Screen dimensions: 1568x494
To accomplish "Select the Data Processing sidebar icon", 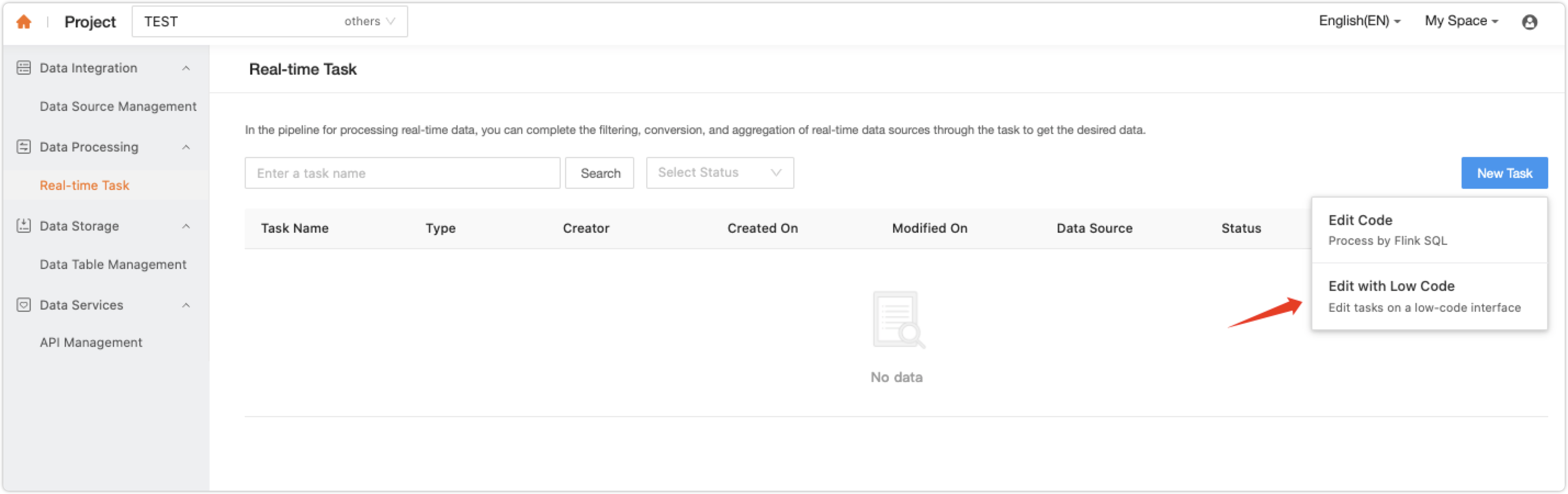I will click(23, 146).
